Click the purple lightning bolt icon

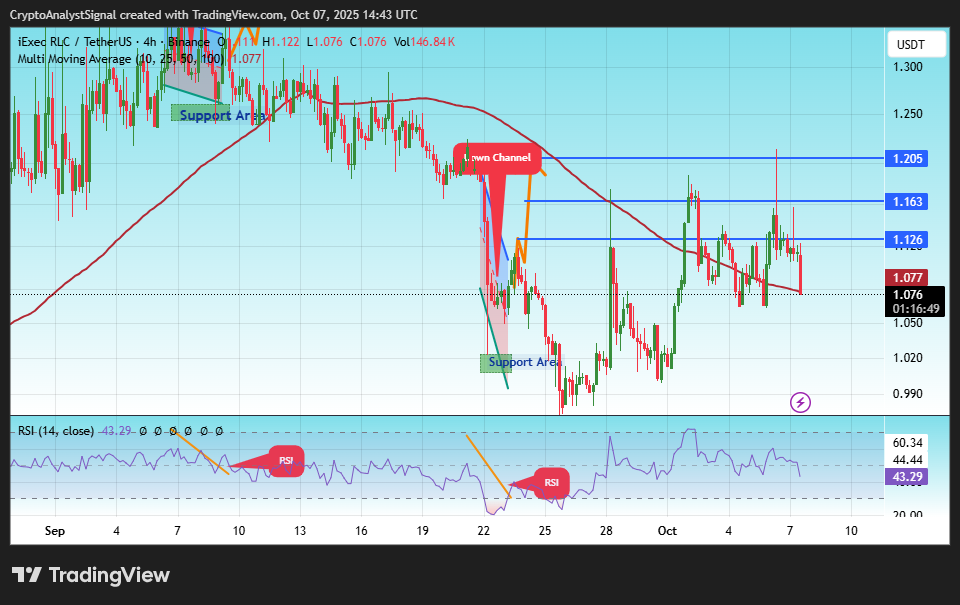pyautogui.click(x=800, y=402)
